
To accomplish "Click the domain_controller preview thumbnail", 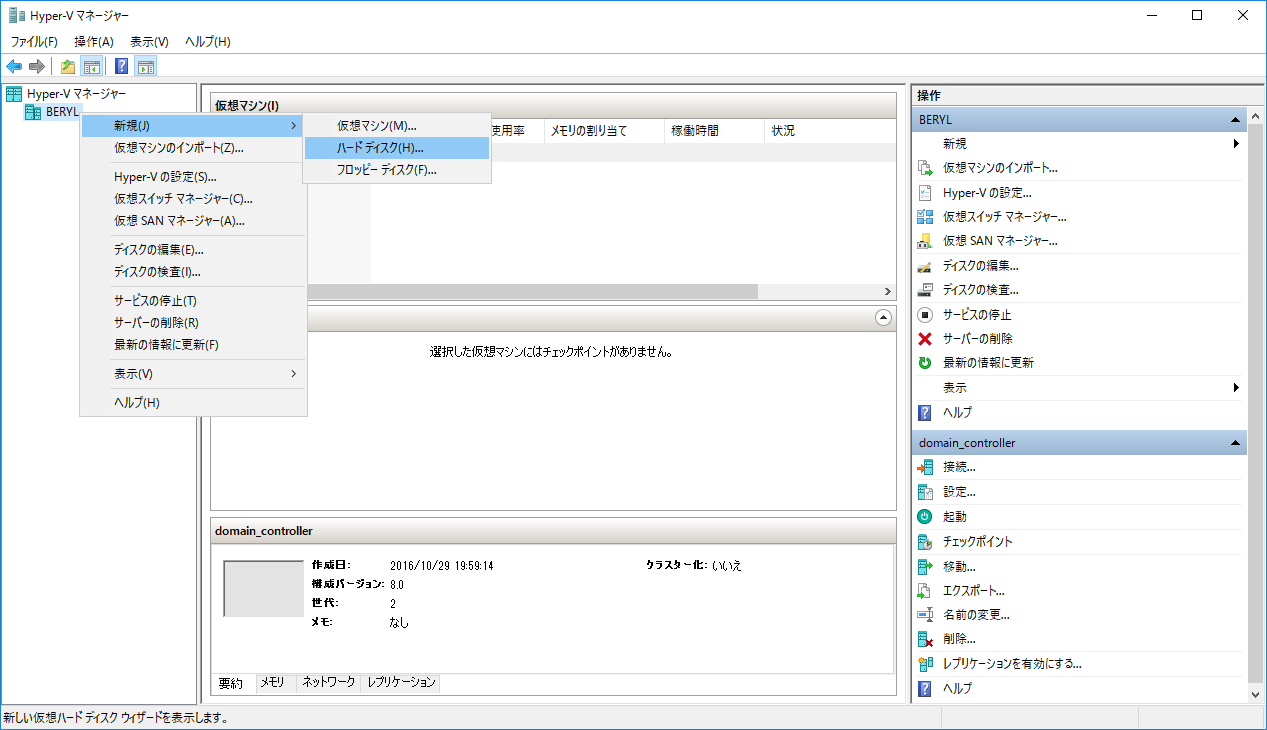I will point(263,588).
